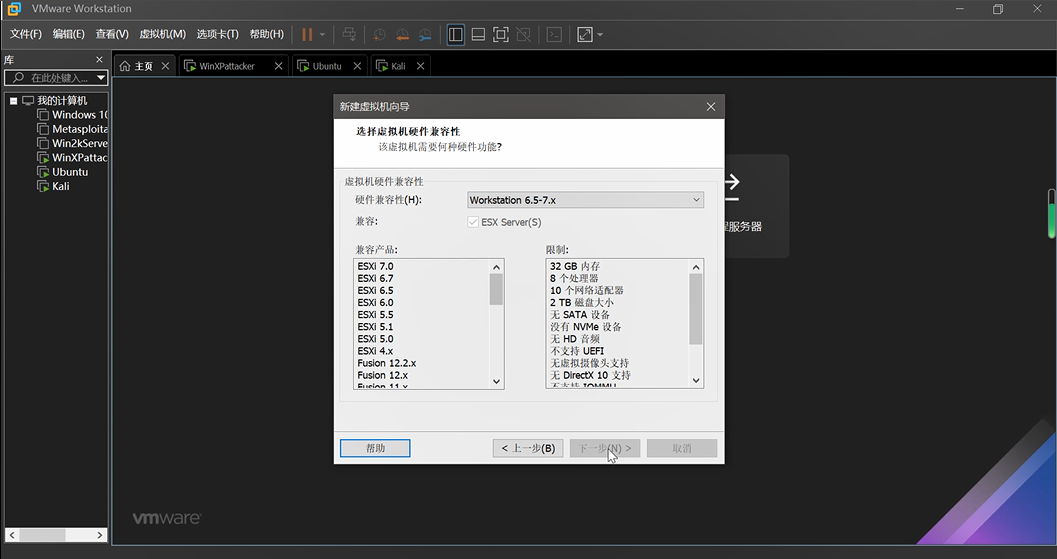The image size is (1057, 559).
Task: Collapse the 我的计算机 tree node
Action: [x=13, y=100]
